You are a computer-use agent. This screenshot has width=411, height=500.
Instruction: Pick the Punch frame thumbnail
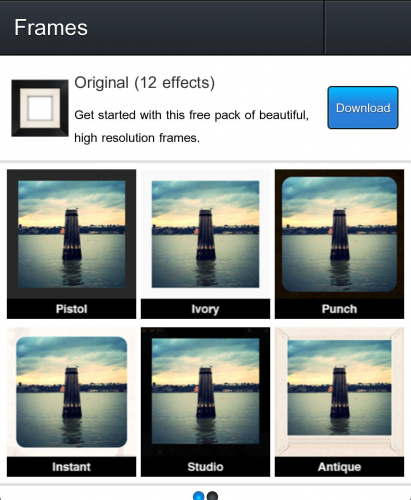pos(339,234)
